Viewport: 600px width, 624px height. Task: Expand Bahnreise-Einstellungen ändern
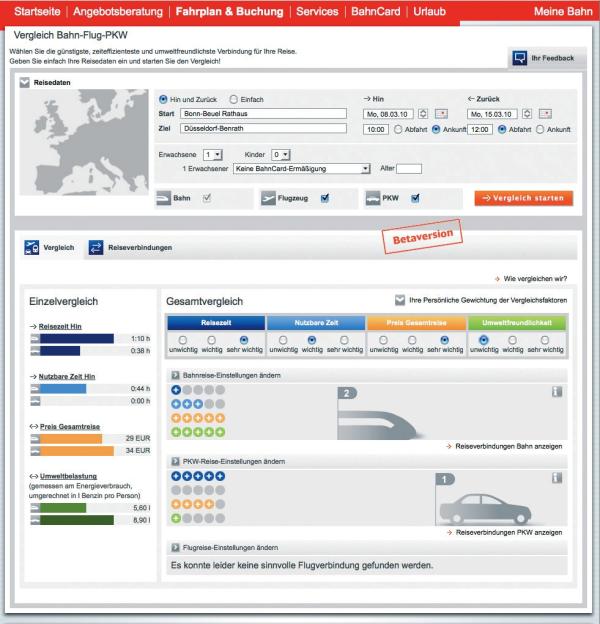click(175, 375)
